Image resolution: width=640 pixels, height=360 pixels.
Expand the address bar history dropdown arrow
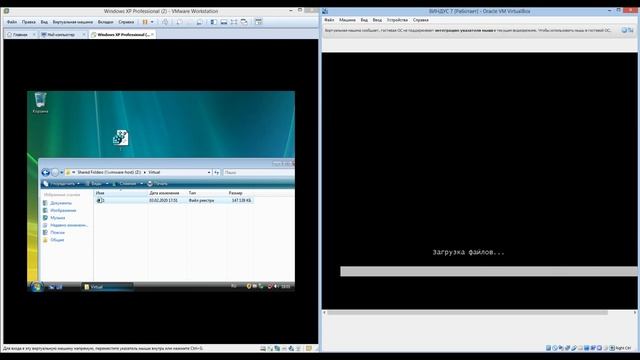(x=209, y=173)
